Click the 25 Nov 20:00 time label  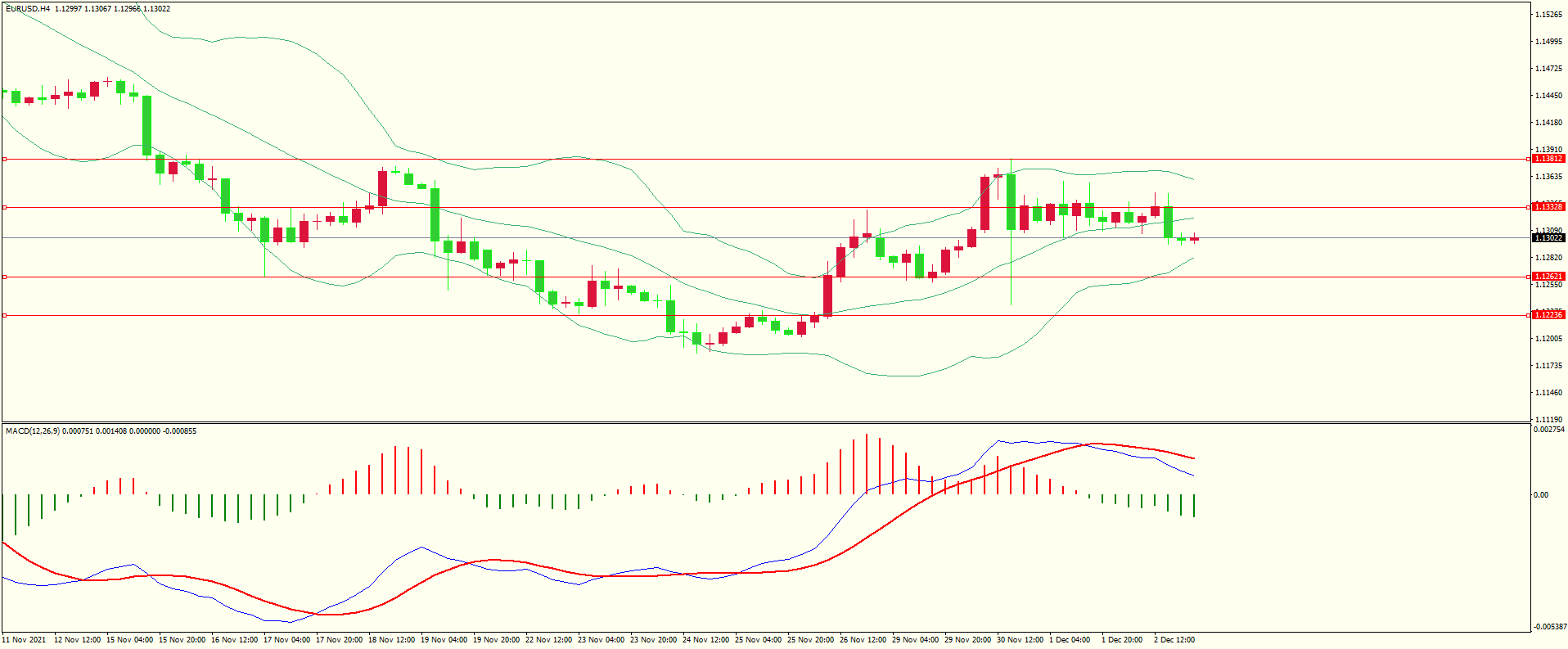point(810,640)
